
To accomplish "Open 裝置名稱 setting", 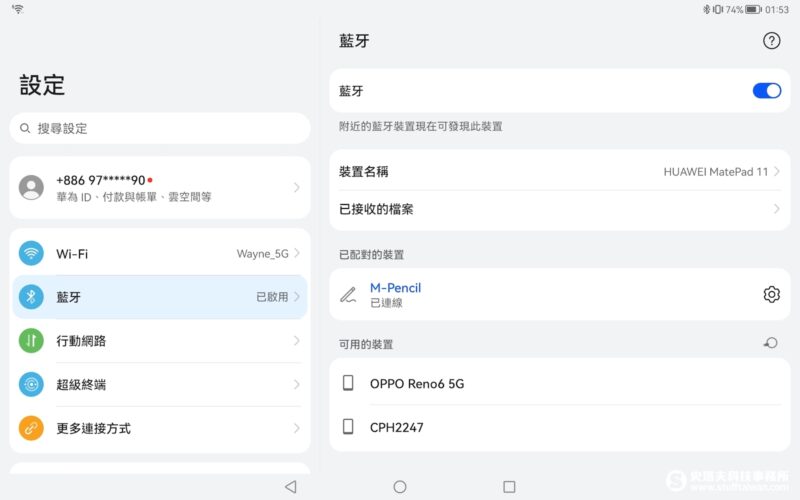I will [x=560, y=171].
